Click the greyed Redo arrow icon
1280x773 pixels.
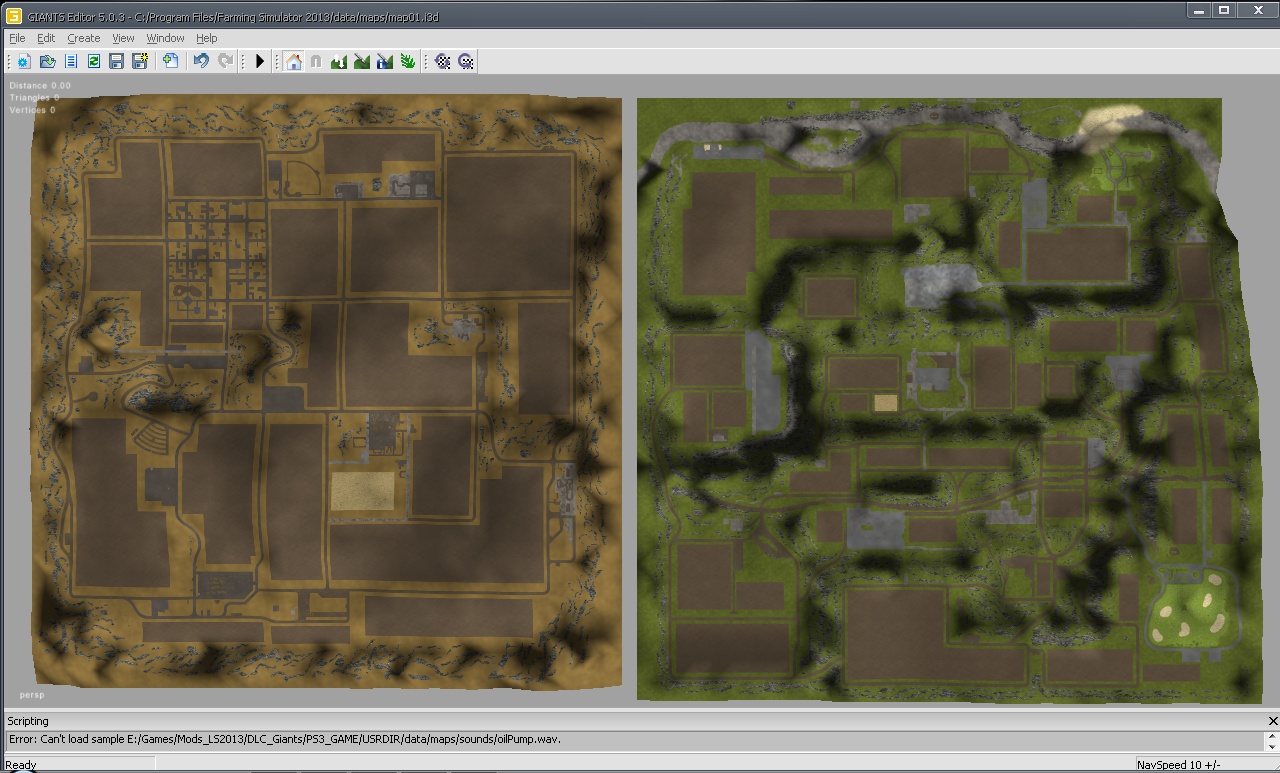225,62
